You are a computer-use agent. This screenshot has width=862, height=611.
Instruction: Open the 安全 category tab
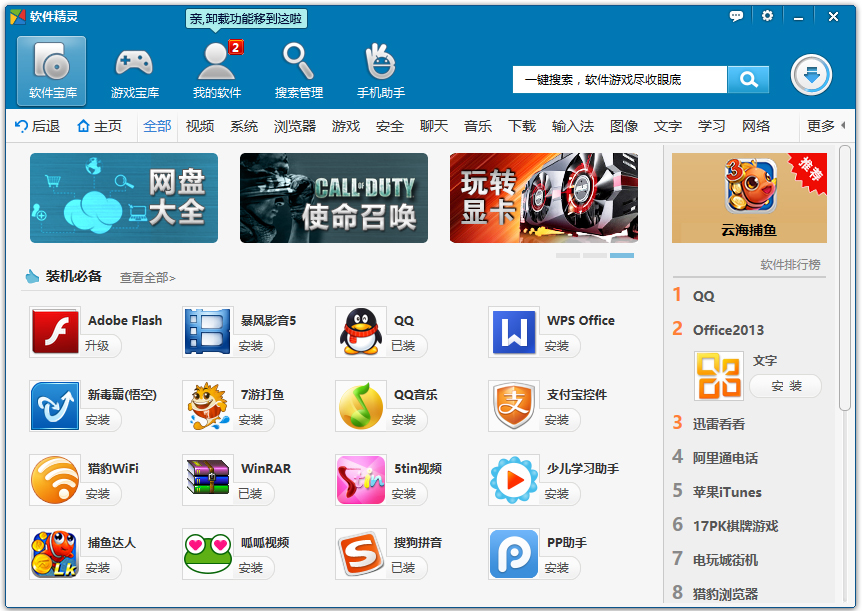point(387,127)
